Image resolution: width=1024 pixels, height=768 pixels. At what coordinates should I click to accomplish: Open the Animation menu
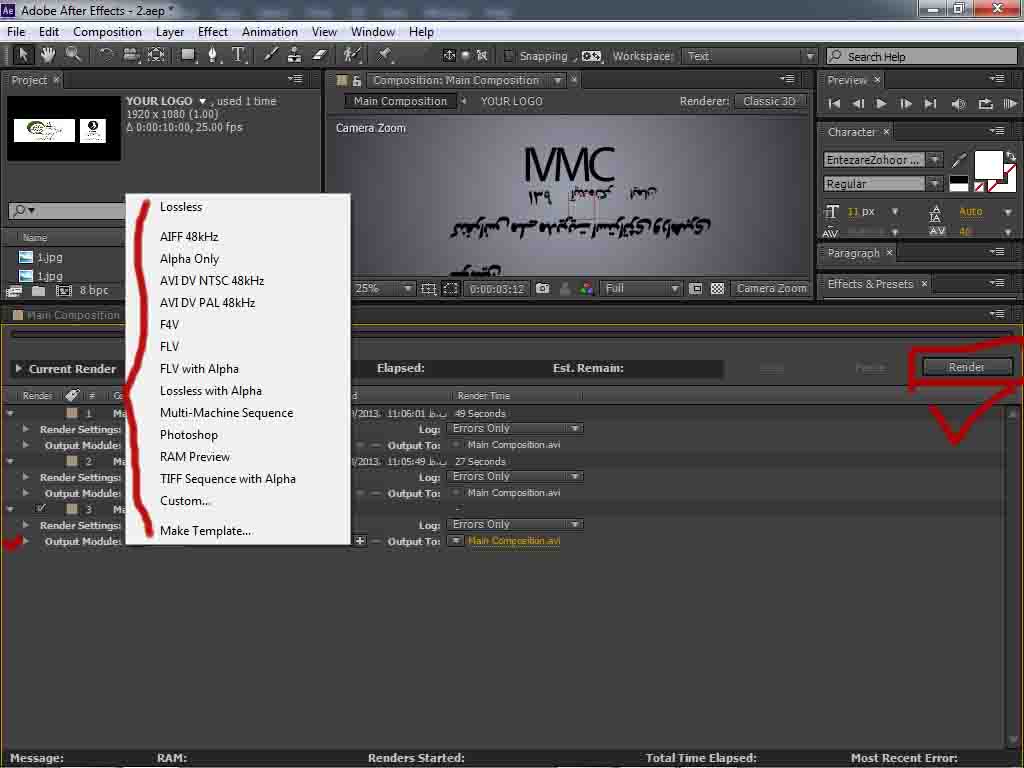(270, 31)
